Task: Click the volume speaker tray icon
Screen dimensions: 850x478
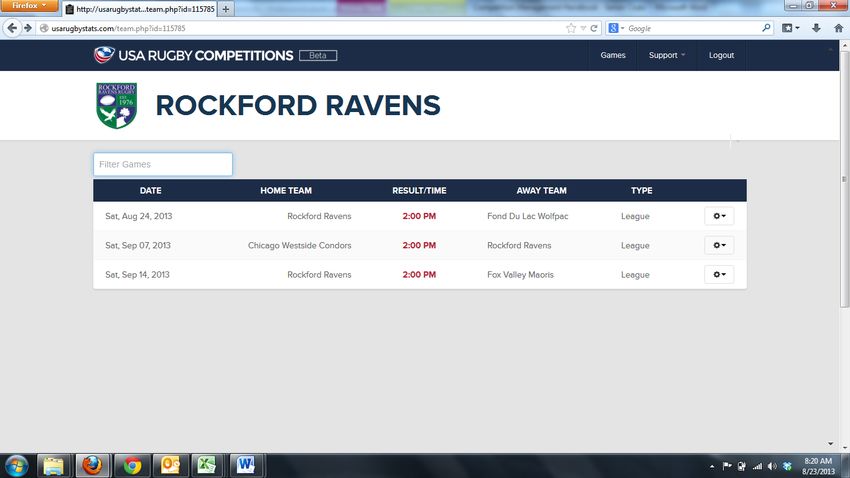Action: (772, 466)
